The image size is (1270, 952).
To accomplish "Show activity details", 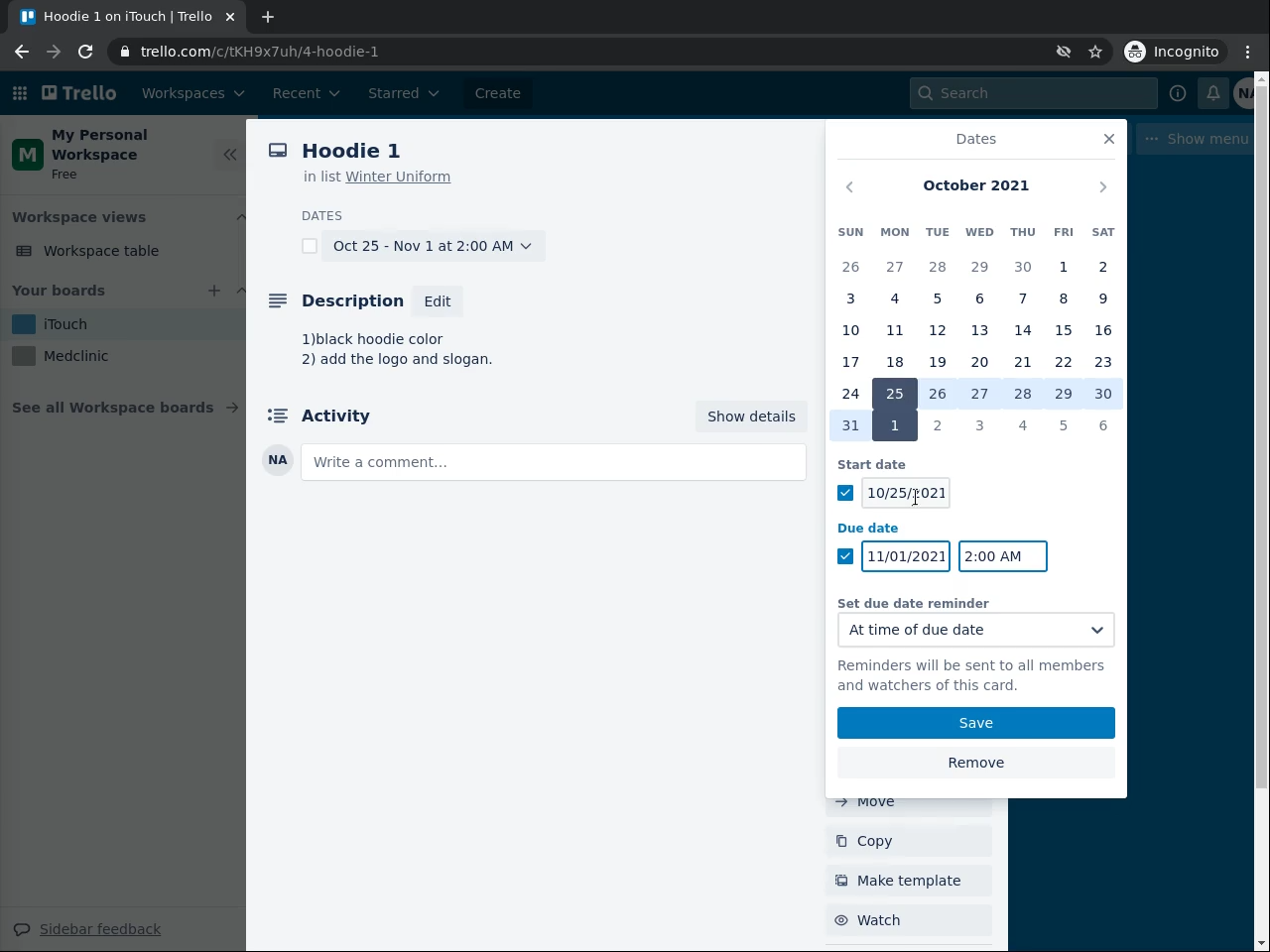I will point(751,416).
